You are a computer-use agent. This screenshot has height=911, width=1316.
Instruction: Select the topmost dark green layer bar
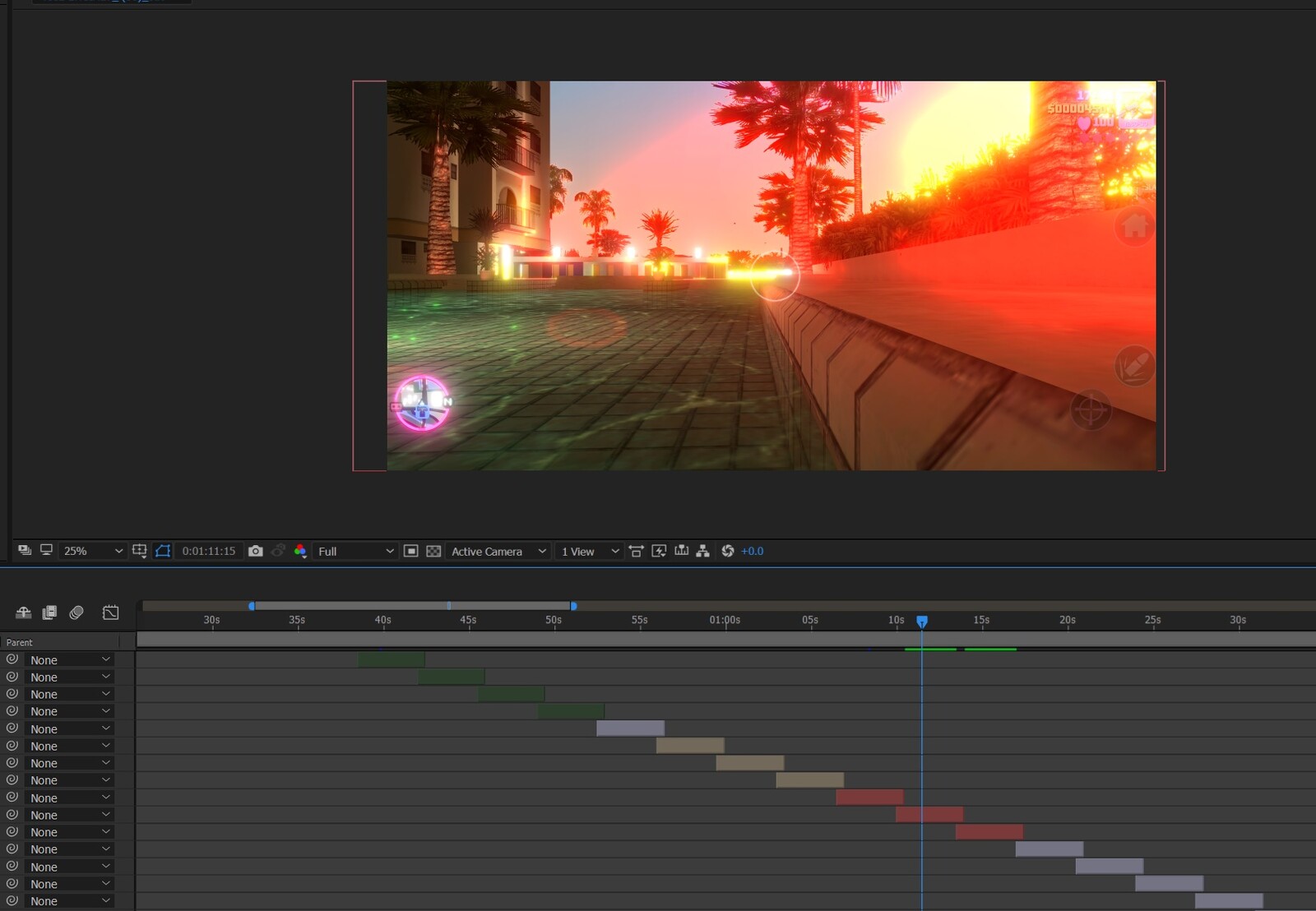tap(391, 659)
